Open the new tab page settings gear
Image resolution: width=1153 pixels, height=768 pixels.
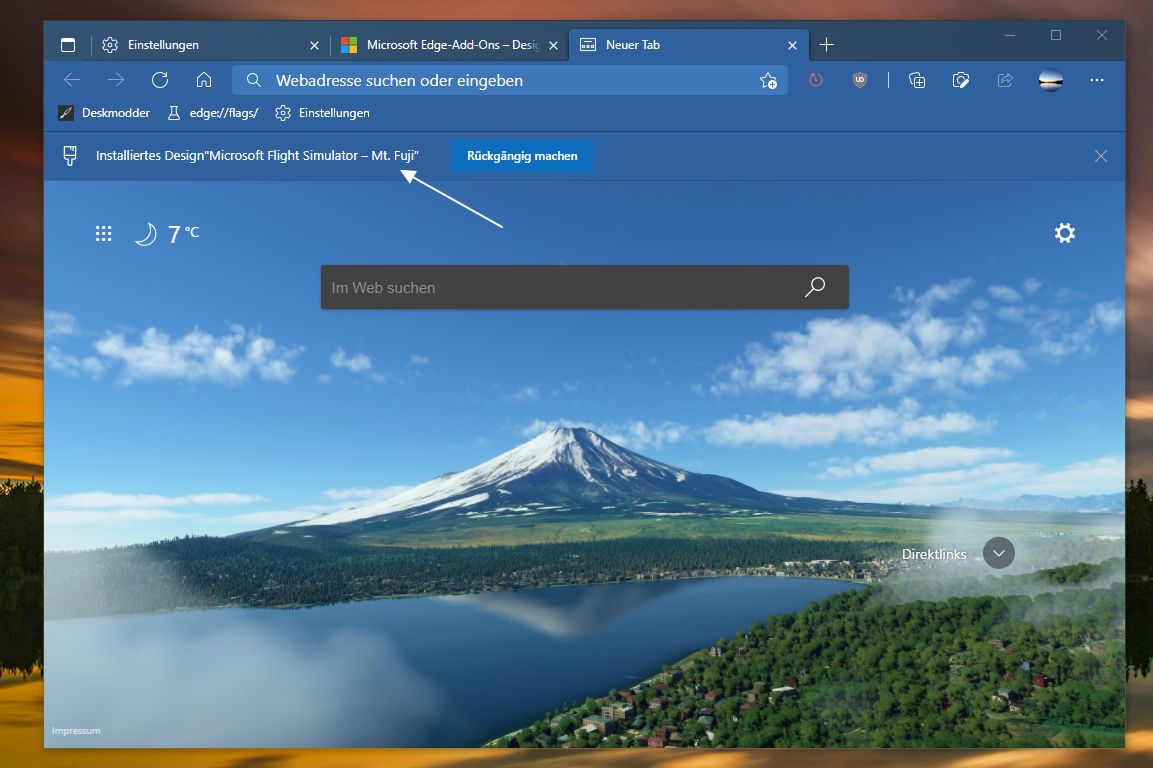point(1065,233)
